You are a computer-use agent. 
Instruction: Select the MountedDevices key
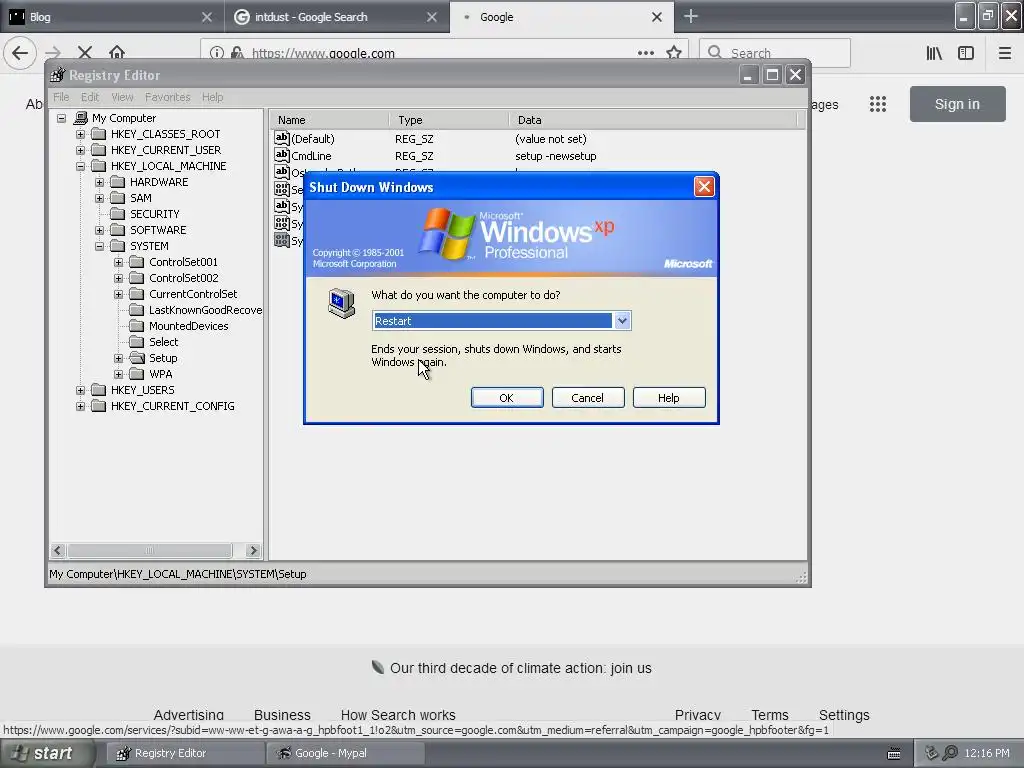tap(188, 326)
